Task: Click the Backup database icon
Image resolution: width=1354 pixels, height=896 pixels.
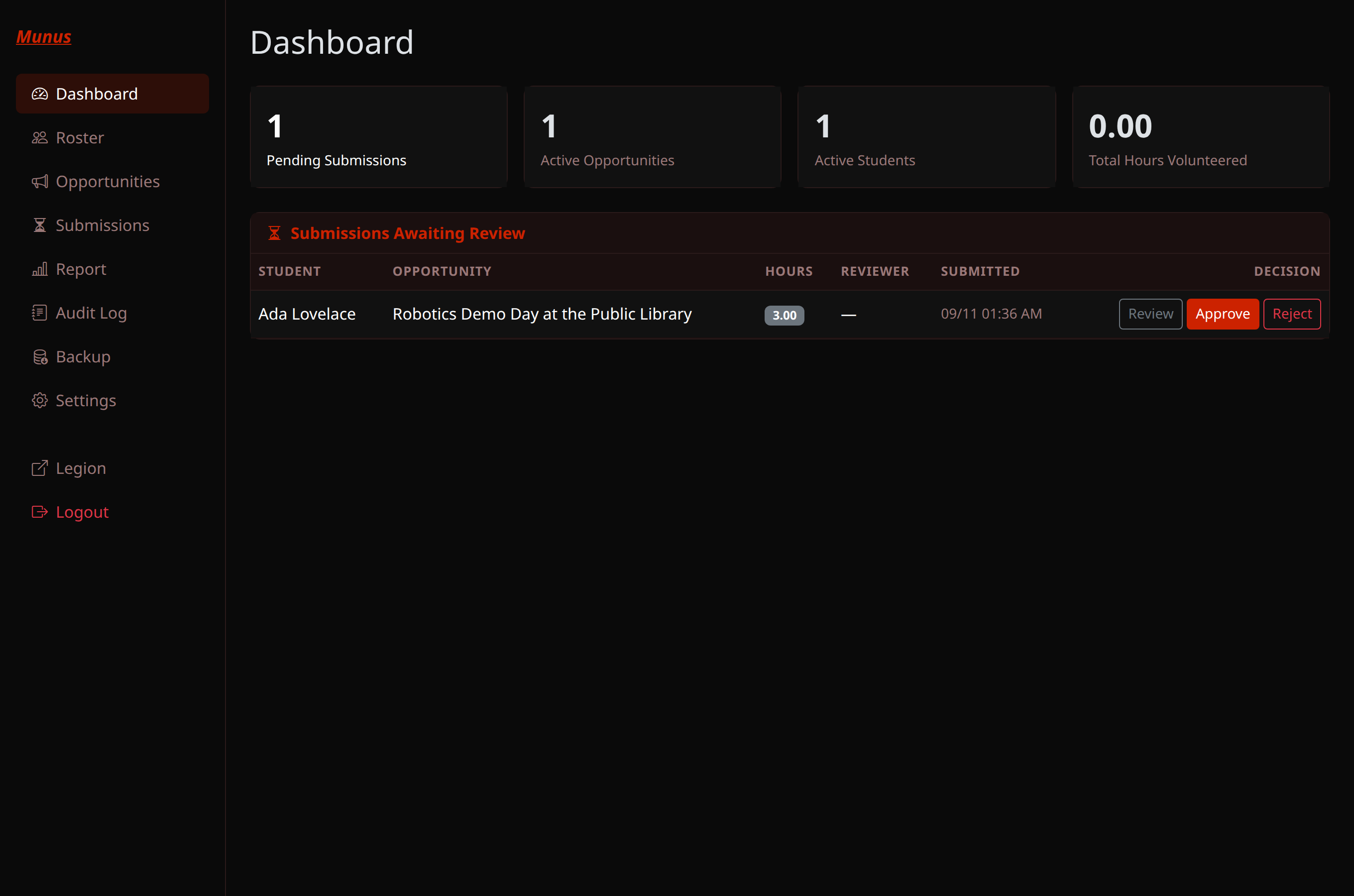Action: point(39,357)
